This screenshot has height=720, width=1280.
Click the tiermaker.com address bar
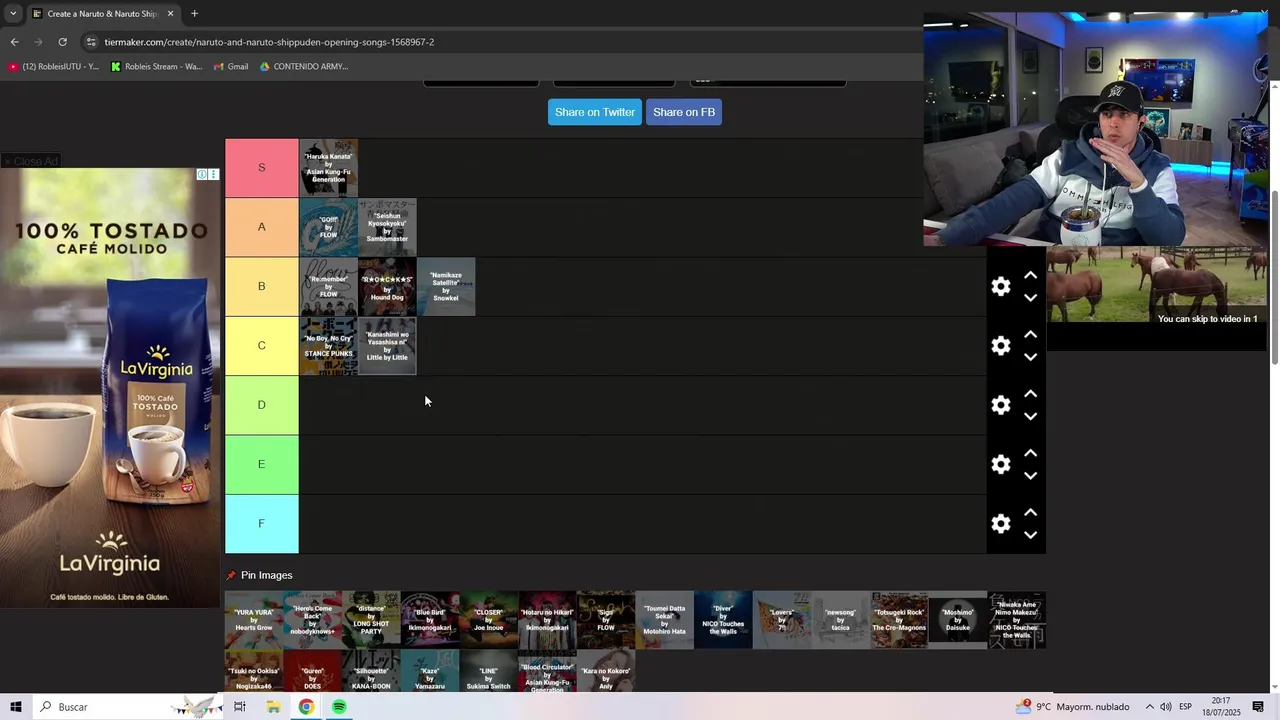500,42
